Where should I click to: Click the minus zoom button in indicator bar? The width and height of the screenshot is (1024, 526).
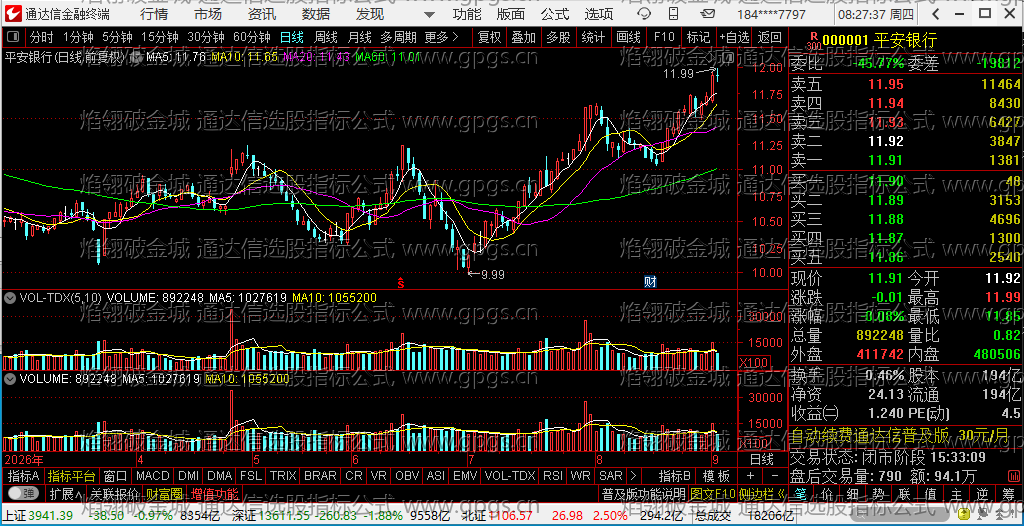pos(775,475)
